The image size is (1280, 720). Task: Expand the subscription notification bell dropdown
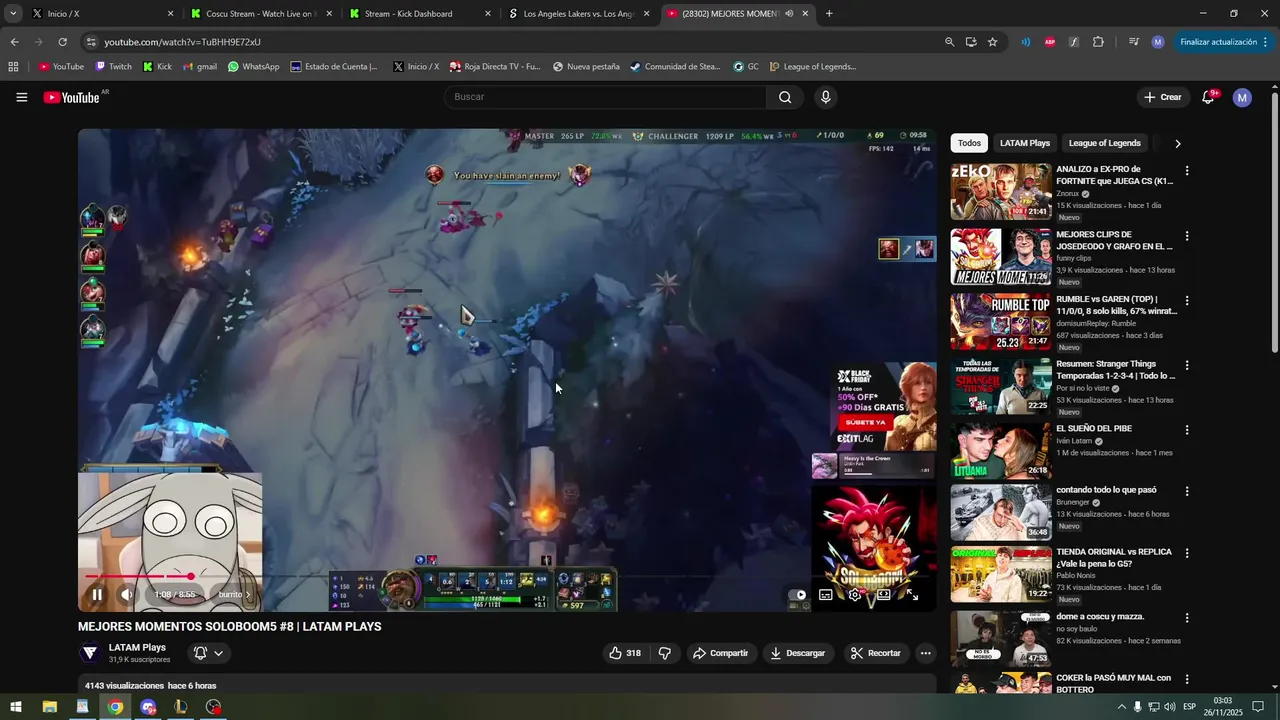click(x=208, y=653)
